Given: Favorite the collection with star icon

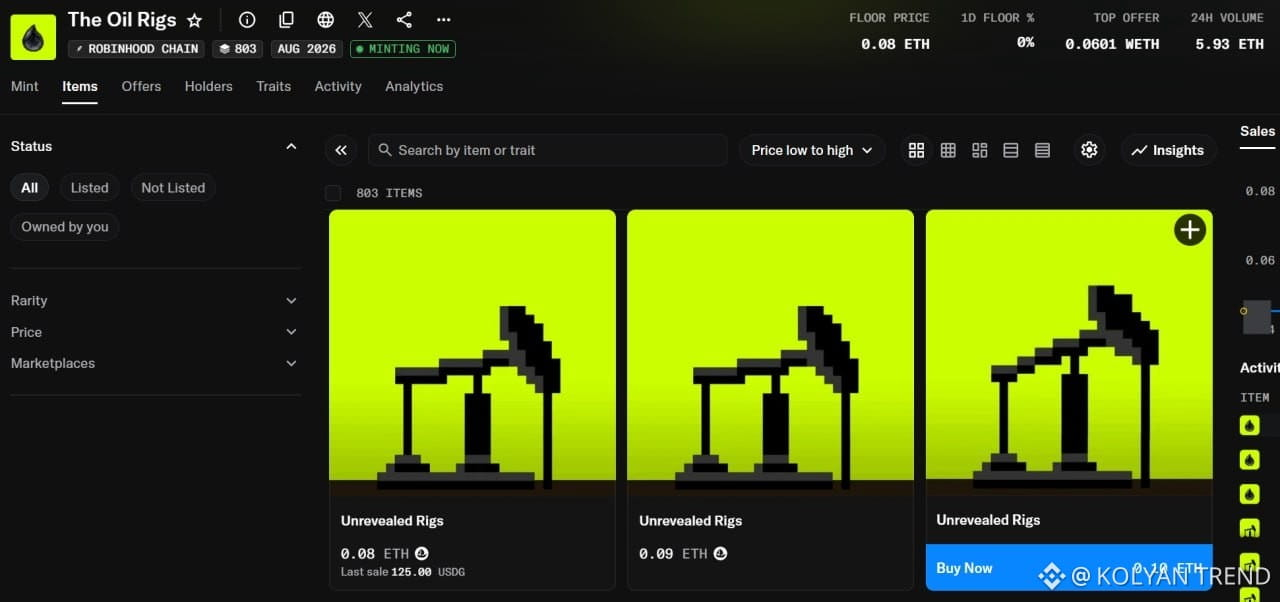Looking at the screenshot, I should coord(195,20).
